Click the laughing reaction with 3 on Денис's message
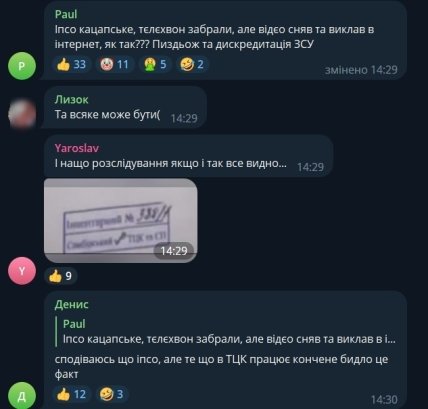Image resolution: width=428 pixels, height=409 pixels. [112, 394]
